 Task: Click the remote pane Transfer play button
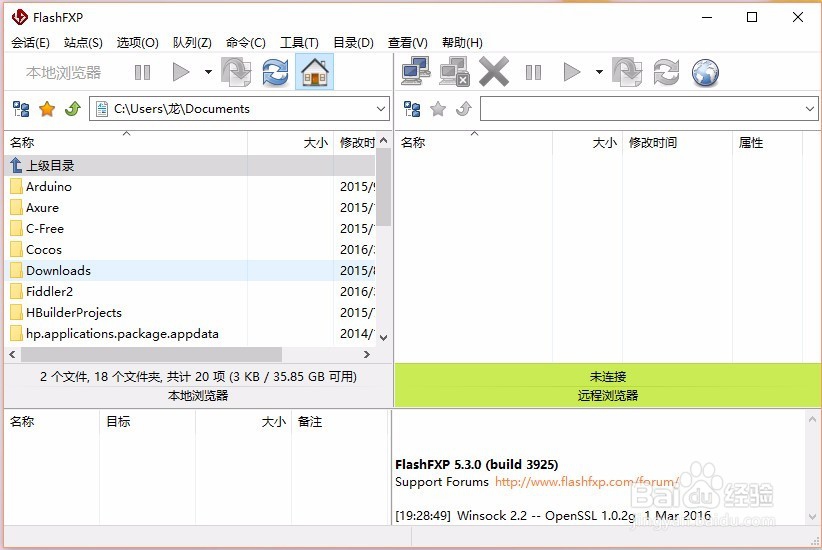571,72
